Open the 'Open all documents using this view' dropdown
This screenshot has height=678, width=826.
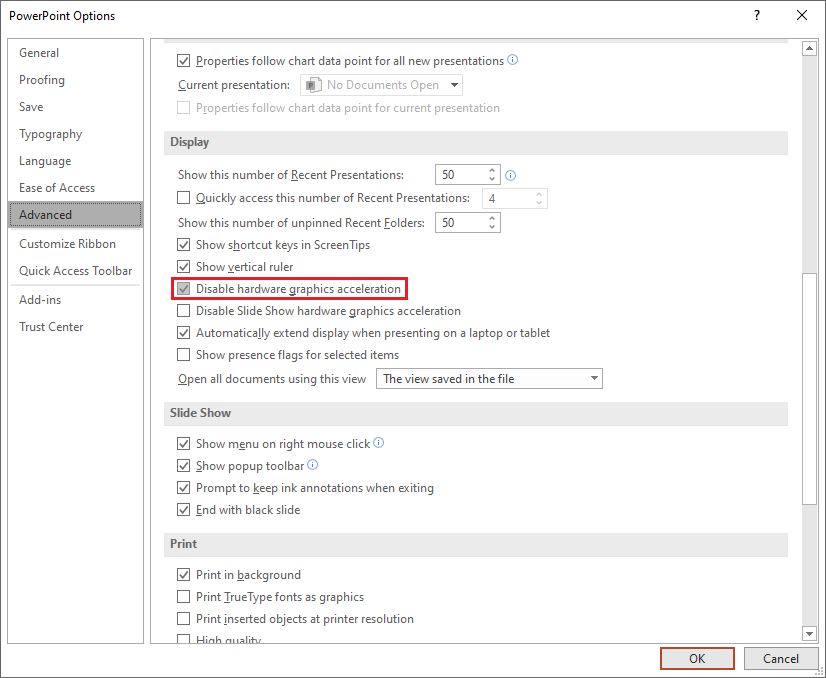tap(489, 379)
